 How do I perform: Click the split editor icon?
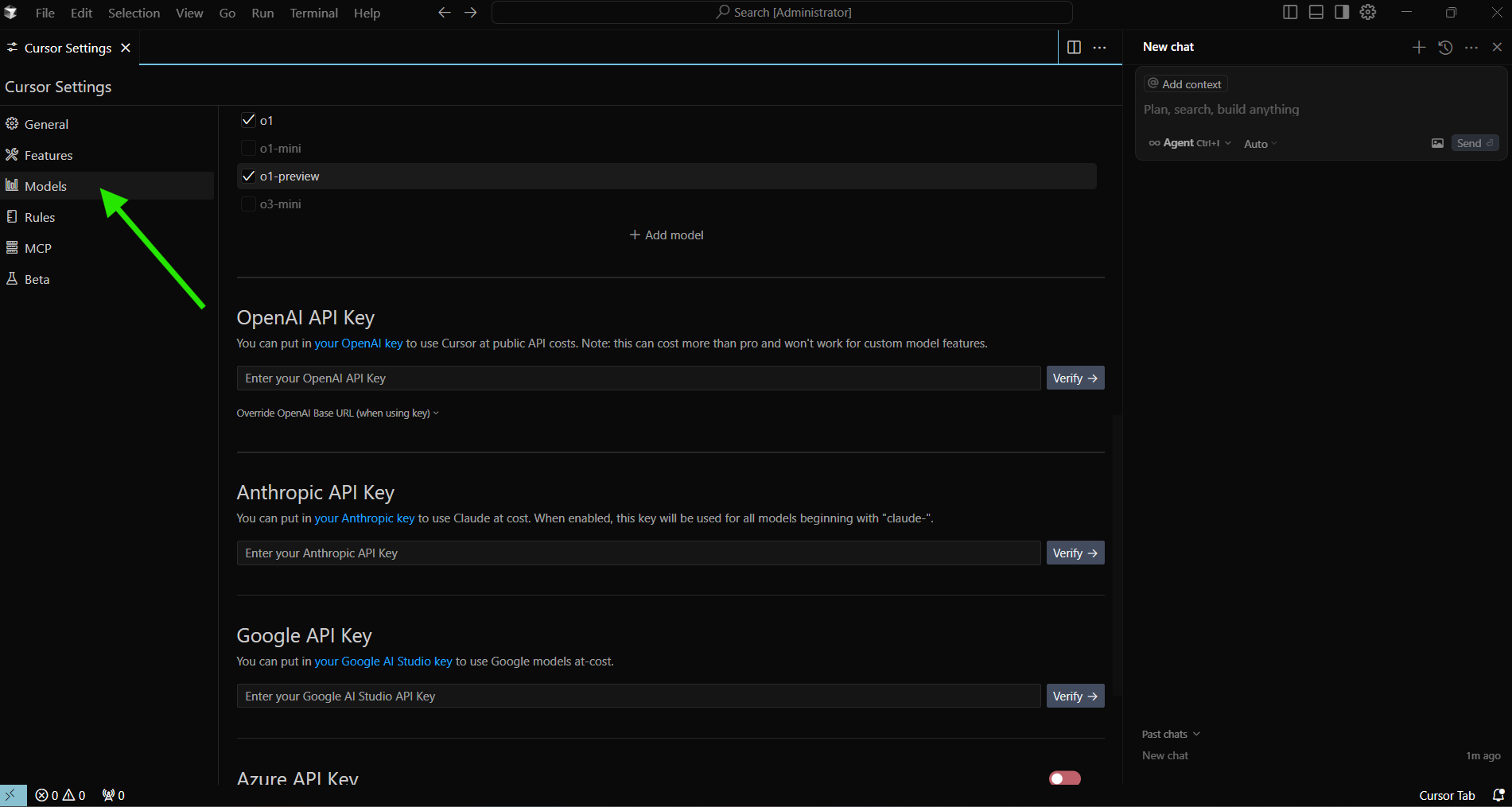click(x=1074, y=48)
